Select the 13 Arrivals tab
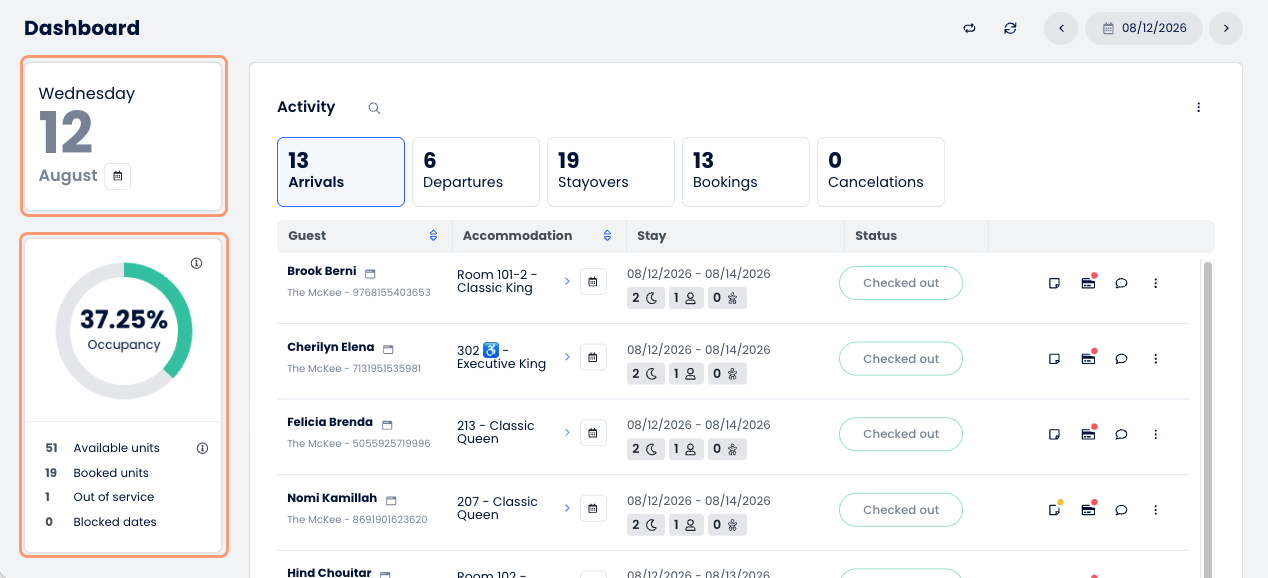Viewport: 1268px width, 578px height. (341, 172)
